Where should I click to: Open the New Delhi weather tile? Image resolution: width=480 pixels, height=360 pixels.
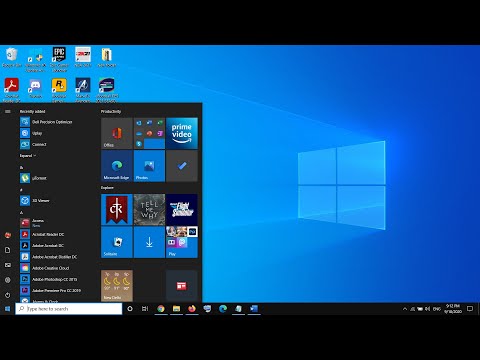pos(117,286)
